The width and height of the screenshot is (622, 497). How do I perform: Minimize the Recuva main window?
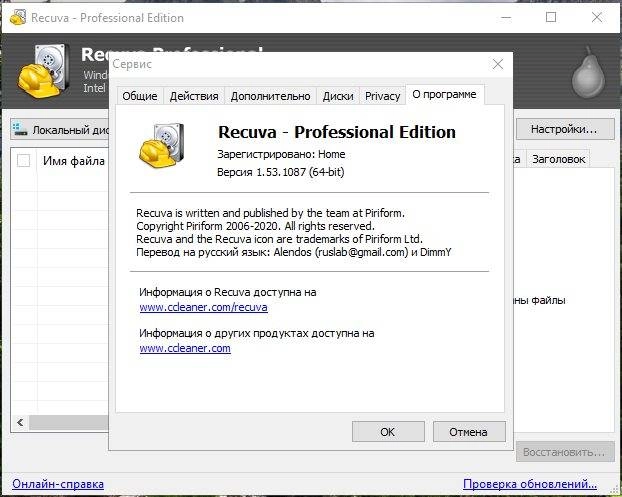click(506, 17)
